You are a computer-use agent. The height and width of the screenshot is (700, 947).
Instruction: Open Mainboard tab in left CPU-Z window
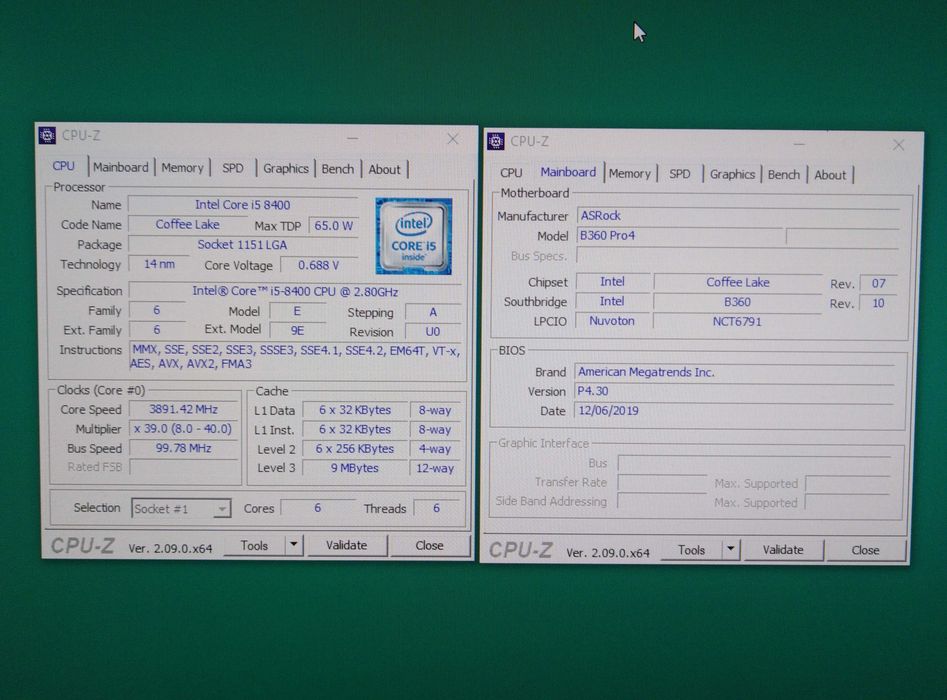point(121,167)
